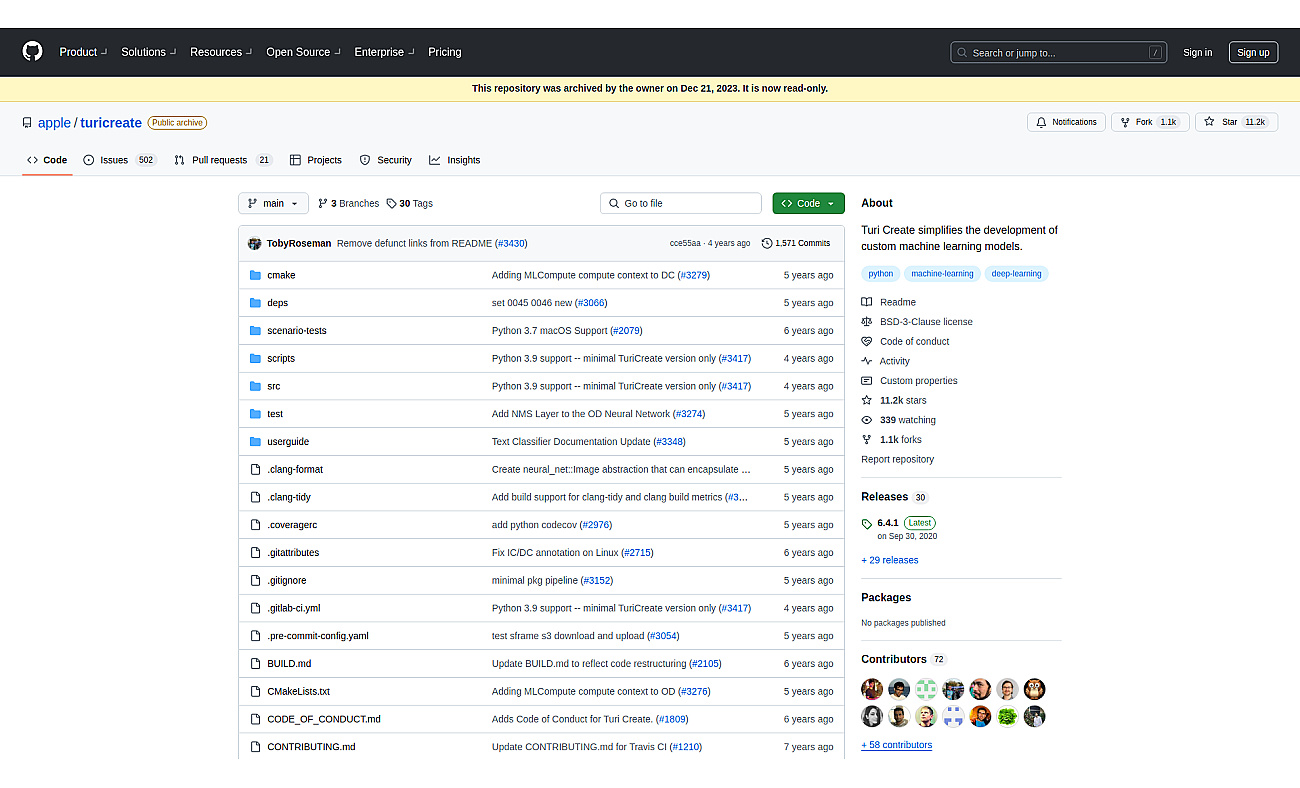Click the first contributor avatar
Screen dimensions: 1300x788
[872, 689]
